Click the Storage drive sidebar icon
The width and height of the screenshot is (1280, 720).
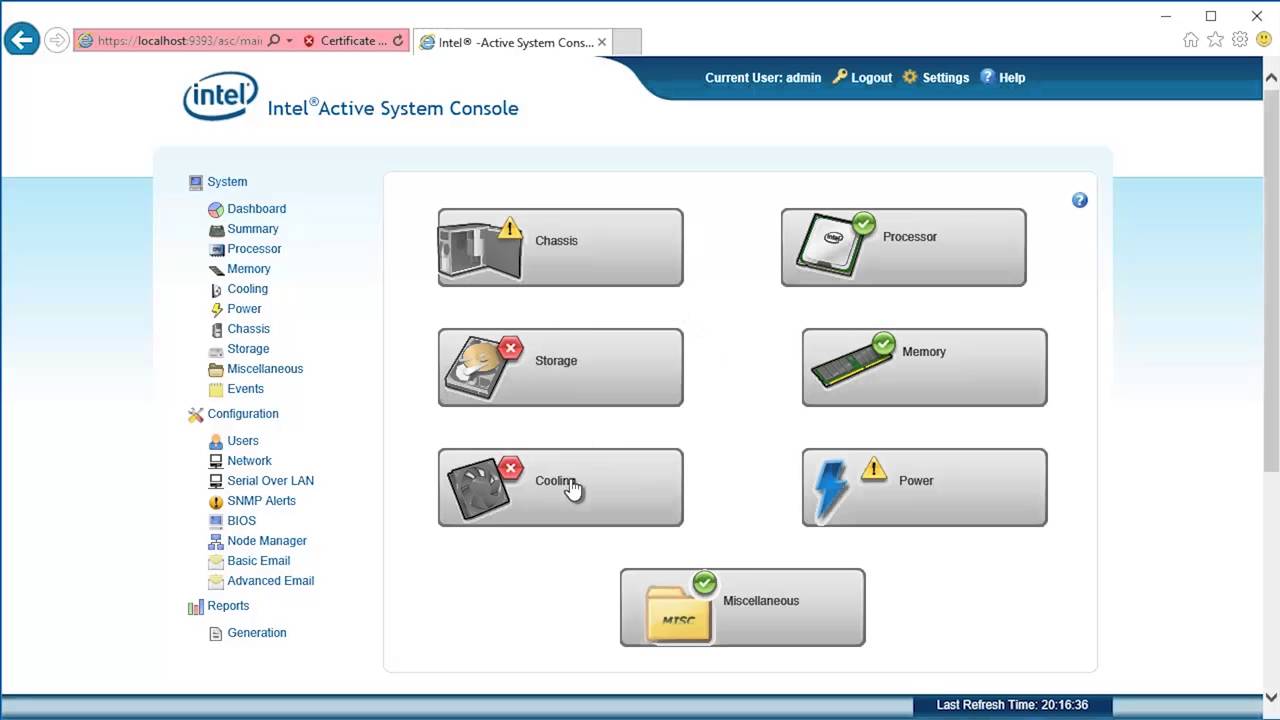(216, 349)
